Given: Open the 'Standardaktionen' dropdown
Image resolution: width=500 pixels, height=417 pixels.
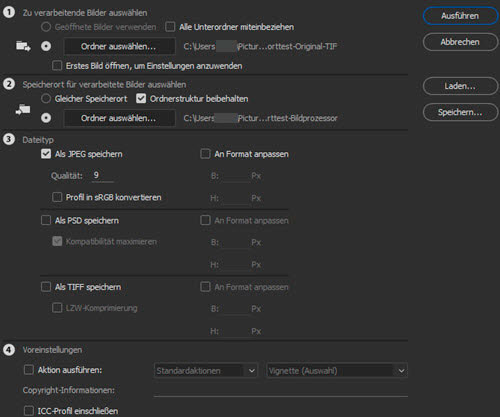Looking at the screenshot, I should [206, 371].
